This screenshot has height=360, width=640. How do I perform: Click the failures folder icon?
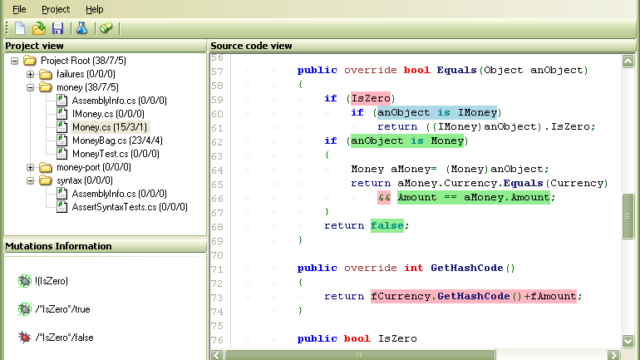click(x=45, y=74)
